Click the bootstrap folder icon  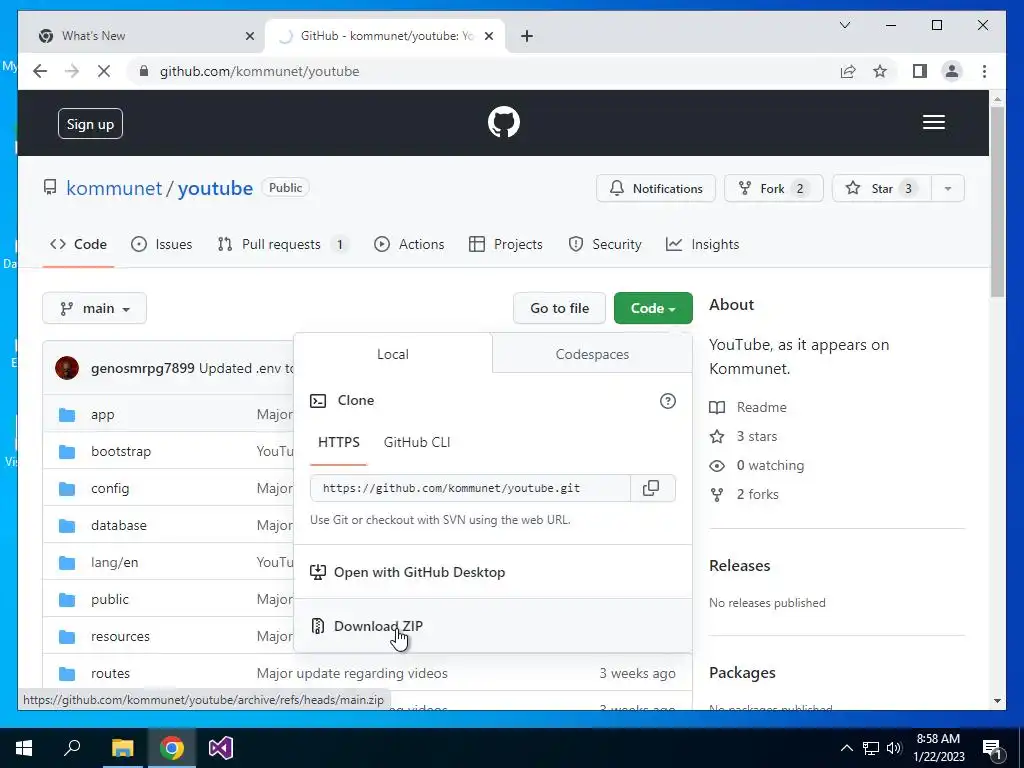pos(67,452)
